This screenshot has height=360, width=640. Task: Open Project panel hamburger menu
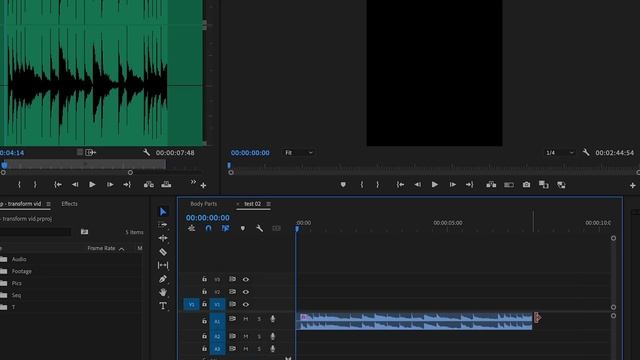(48, 204)
